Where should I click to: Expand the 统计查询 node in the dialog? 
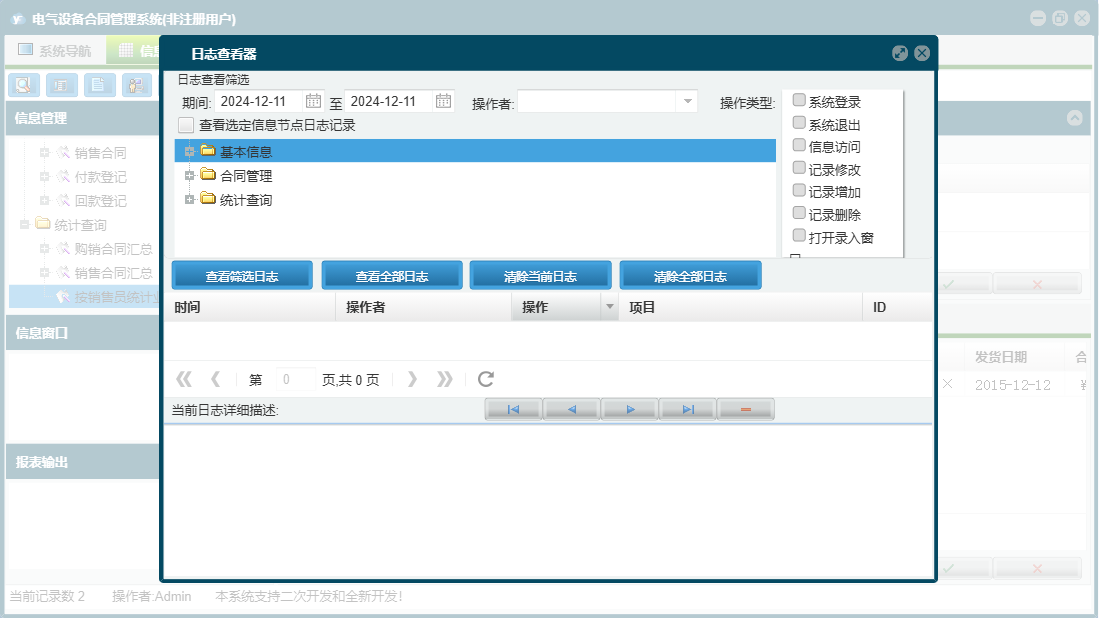(x=189, y=200)
